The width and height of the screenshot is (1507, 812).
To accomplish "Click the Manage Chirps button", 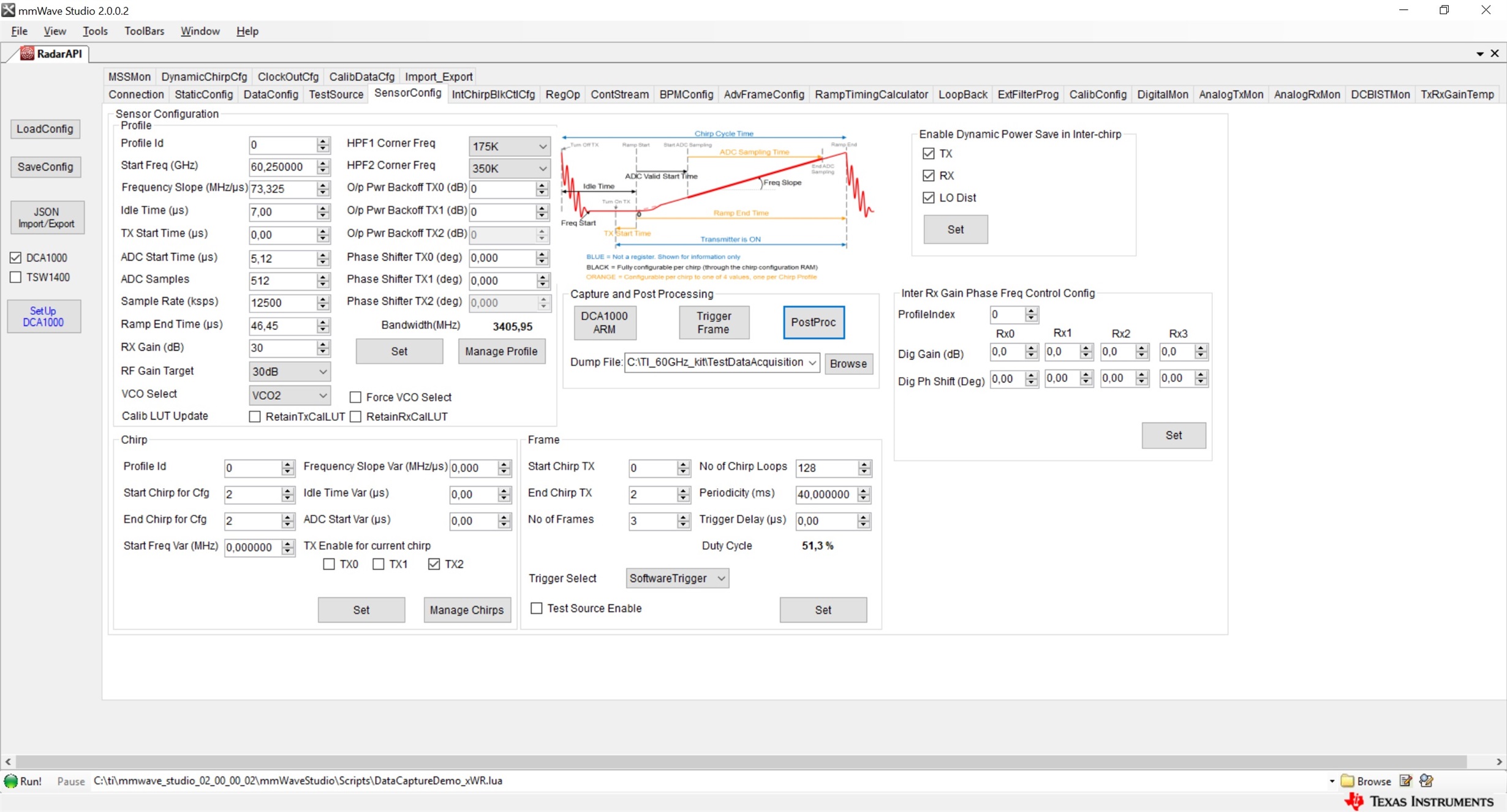I will (467, 611).
